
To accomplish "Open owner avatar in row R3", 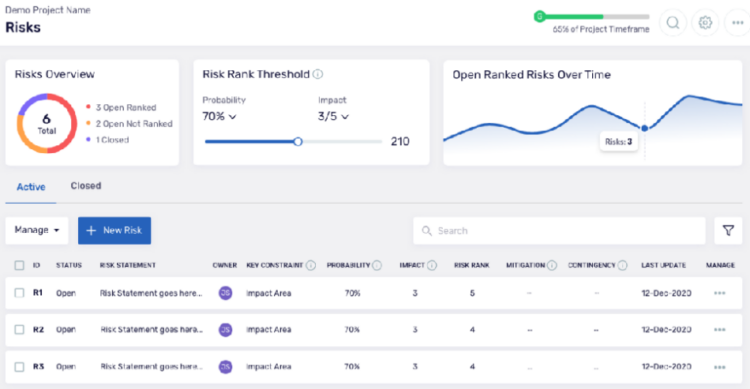I will click(226, 367).
